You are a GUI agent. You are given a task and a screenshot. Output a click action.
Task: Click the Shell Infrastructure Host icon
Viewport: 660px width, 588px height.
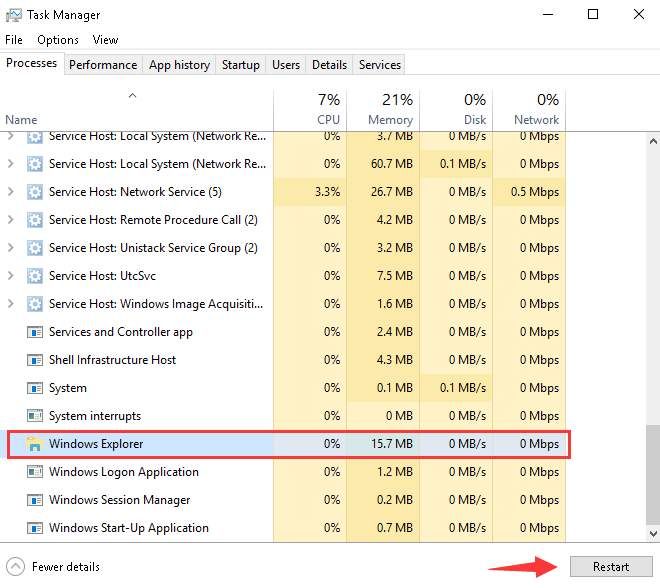(x=35, y=360)
